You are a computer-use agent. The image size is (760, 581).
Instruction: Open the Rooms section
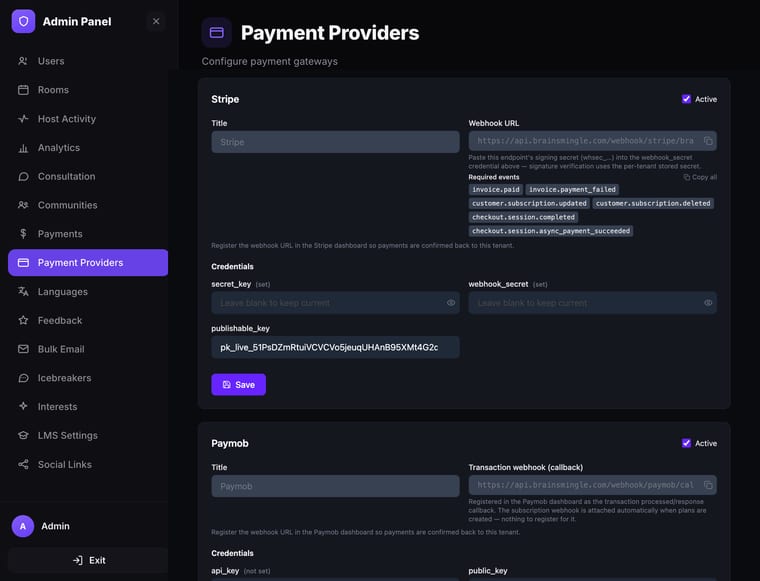(x=88, y=90)
